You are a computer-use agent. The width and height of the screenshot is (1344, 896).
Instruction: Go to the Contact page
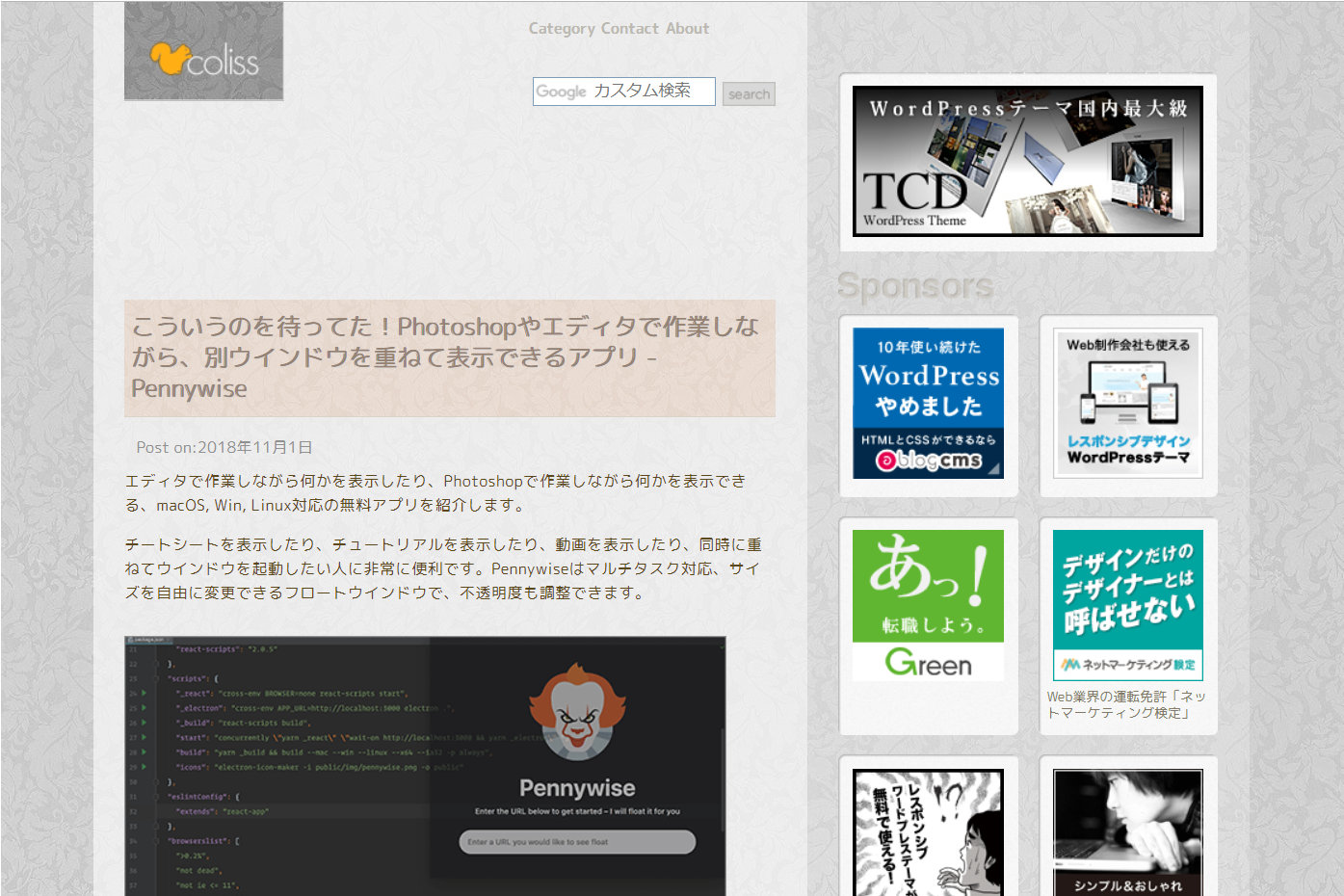coord(629,29)
